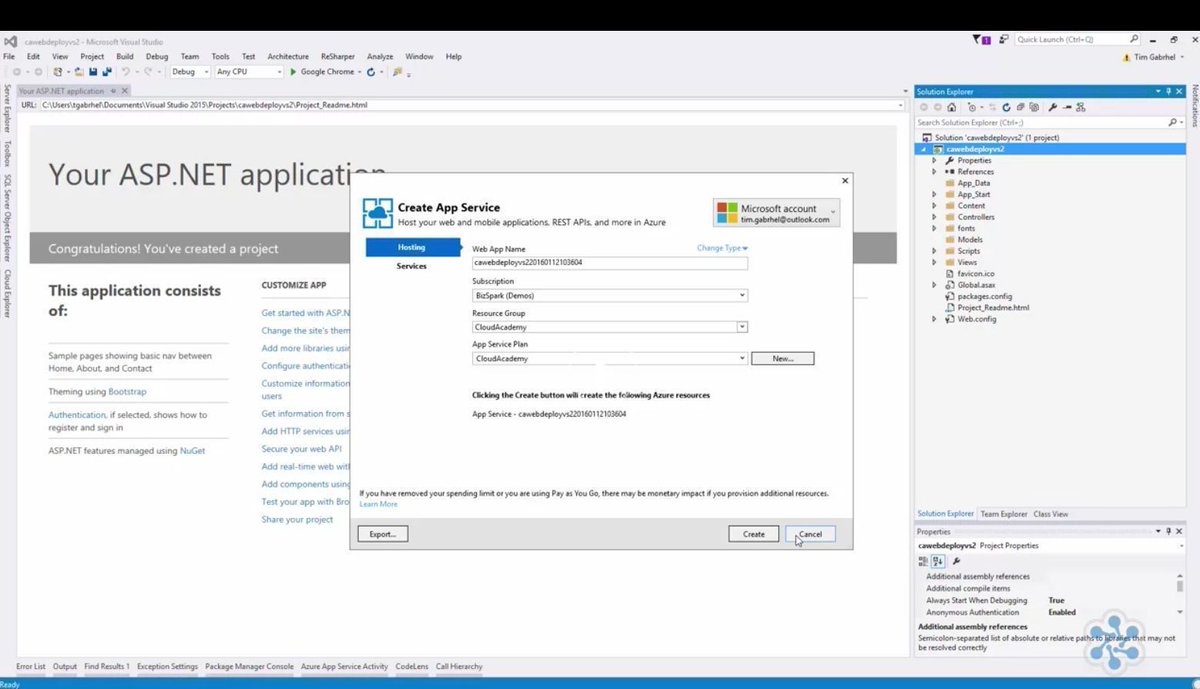Expand Web.config node in Solution Explorer
1200x689 pixels.
[935, 319]
